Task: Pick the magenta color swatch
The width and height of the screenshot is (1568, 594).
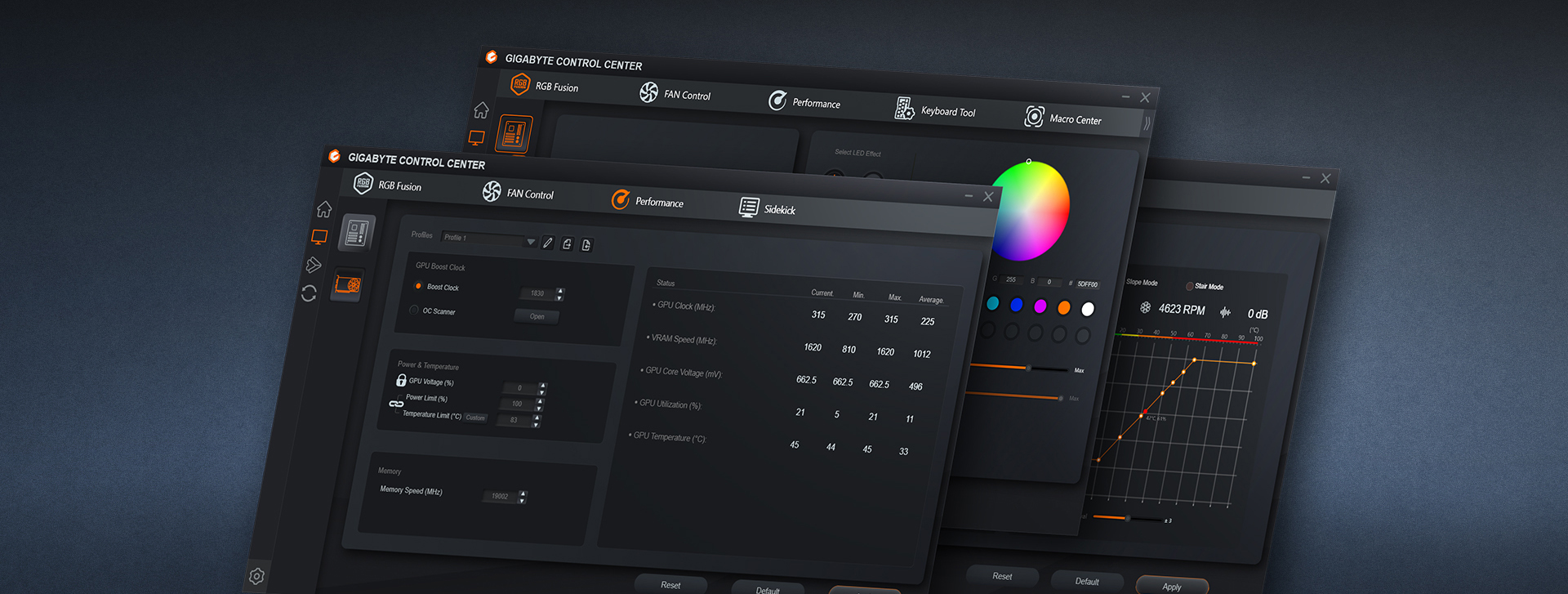Action: 1040,306
